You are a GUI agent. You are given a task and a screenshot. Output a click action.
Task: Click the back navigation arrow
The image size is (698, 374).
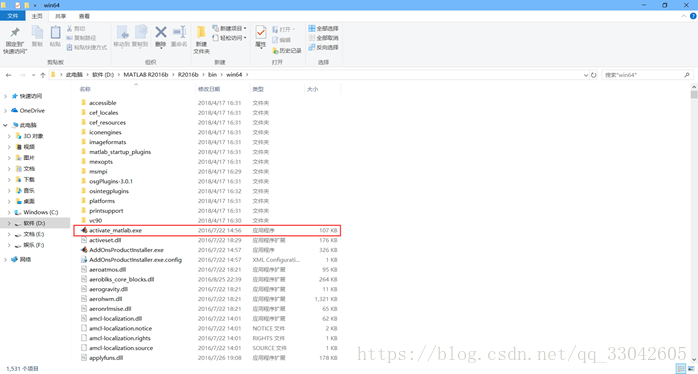pos(8,75)
